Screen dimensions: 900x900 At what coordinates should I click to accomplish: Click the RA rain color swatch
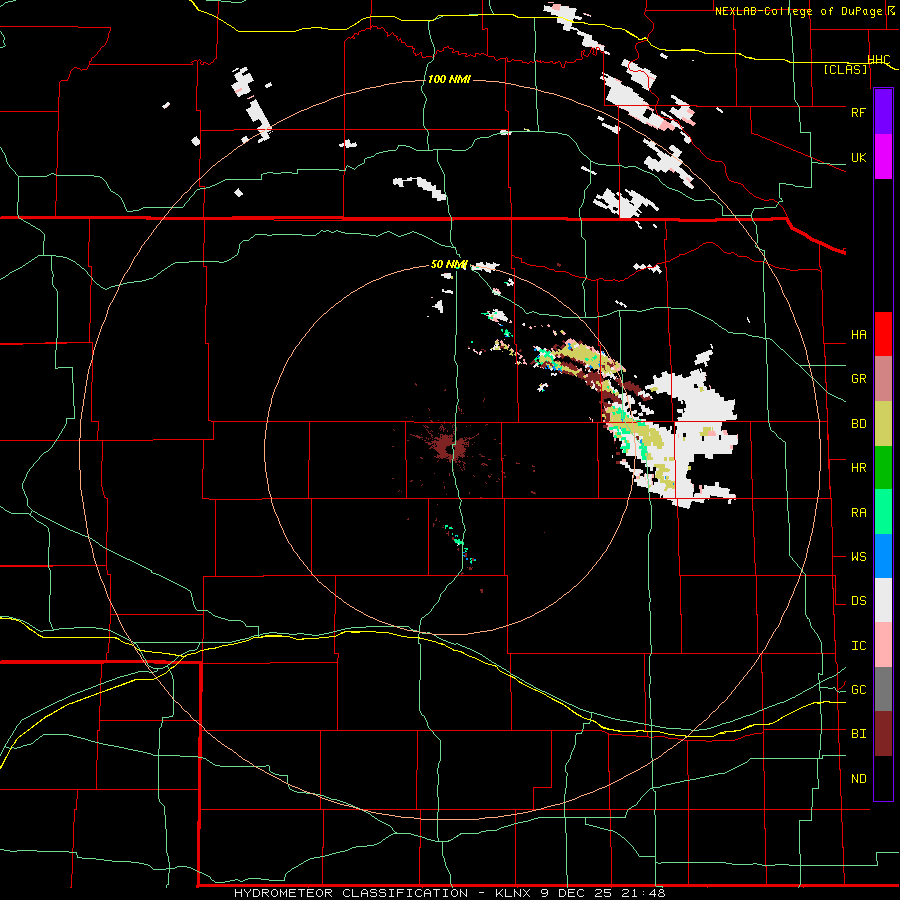[x=883, y=512]
